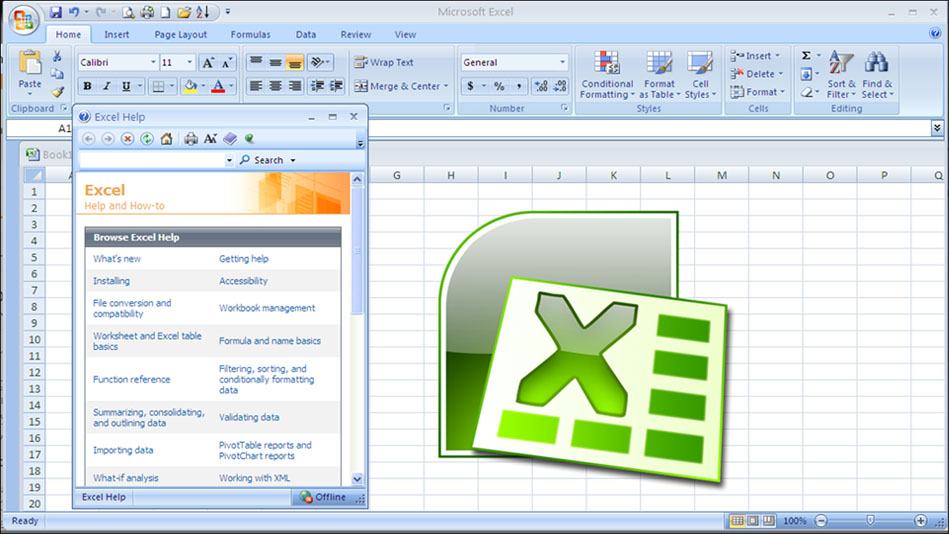
Task: Refresh the Excel Help page
Action: coord(147,139)
